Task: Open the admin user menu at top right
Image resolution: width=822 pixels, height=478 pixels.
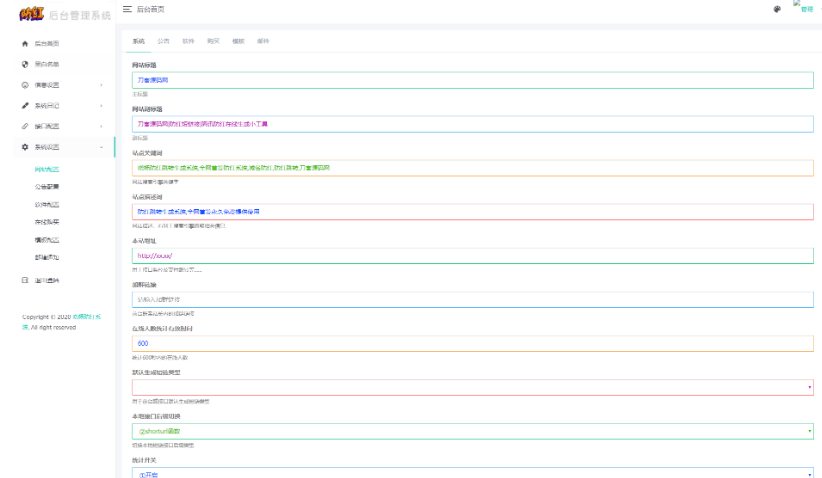Action: click(x=803, y=8)
